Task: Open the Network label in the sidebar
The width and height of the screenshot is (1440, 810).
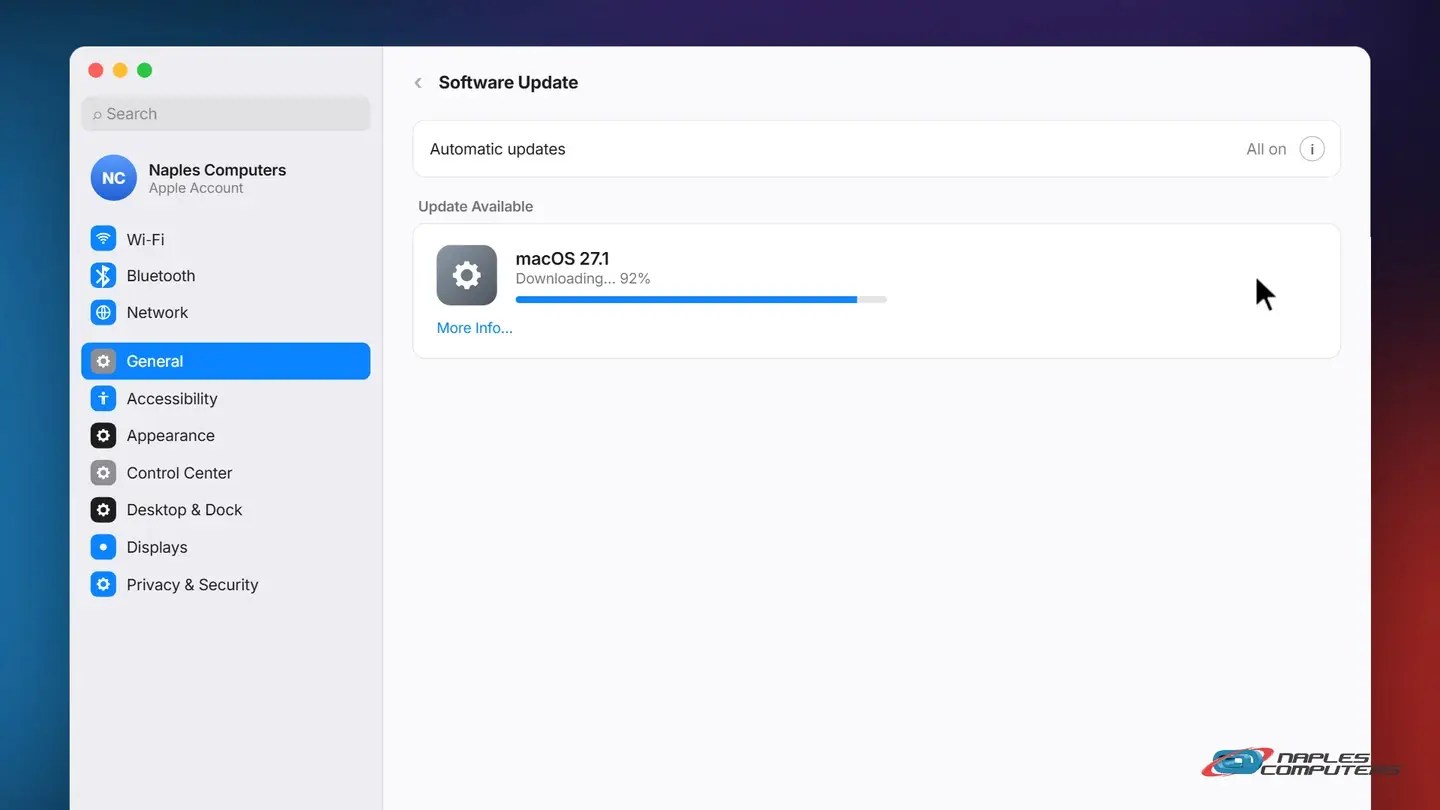Action: tap(157, 313)
